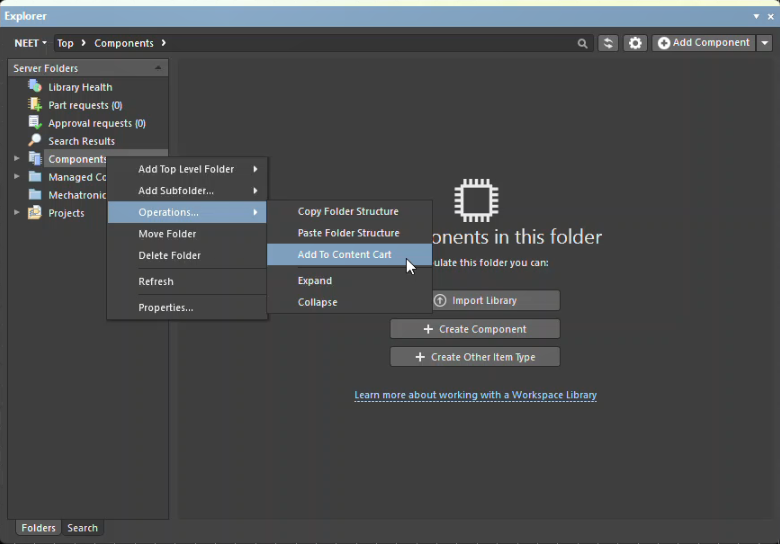Select Copy Folder Structure menu entry
The image size is (780, 544).
[x=348, y=212]
